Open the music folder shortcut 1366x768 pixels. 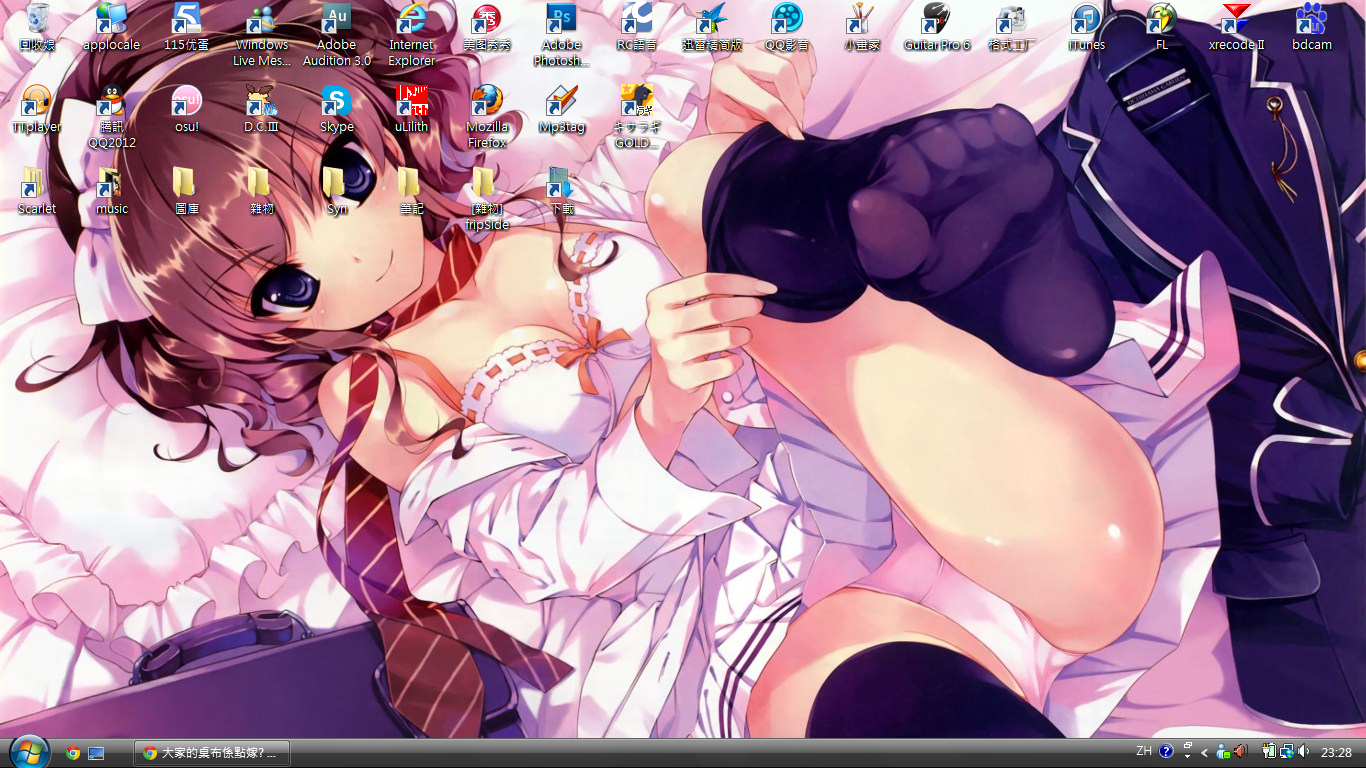click(112, 191)
